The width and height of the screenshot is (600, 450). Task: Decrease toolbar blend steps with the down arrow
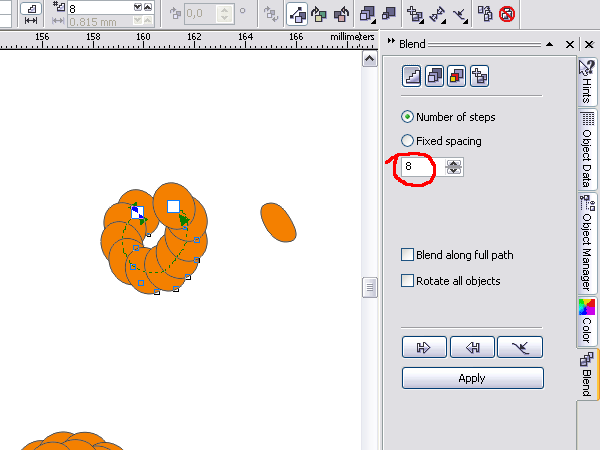[x=138, y=7]
